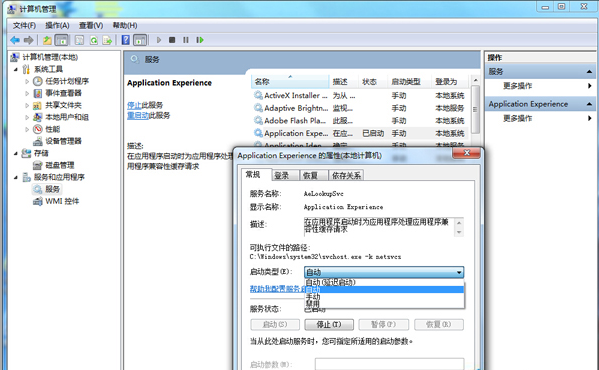
Task: Close the Application Experience properties dialog
Action: 466,153
